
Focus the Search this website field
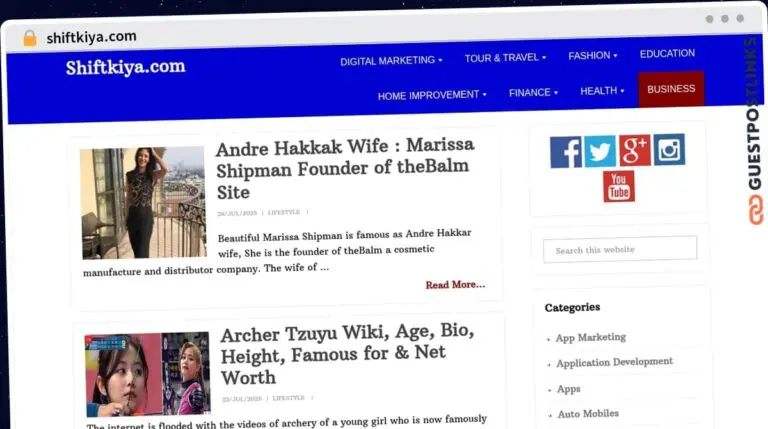click(x=620, y=249)
